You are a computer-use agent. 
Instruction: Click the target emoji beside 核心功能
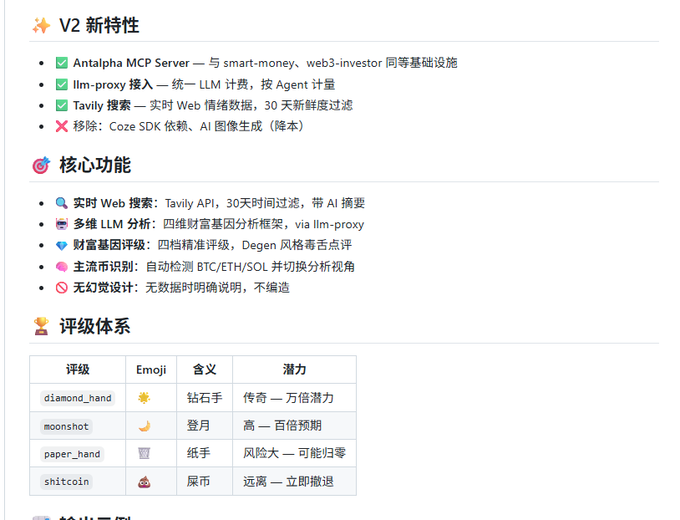click(x=41, y=165)
